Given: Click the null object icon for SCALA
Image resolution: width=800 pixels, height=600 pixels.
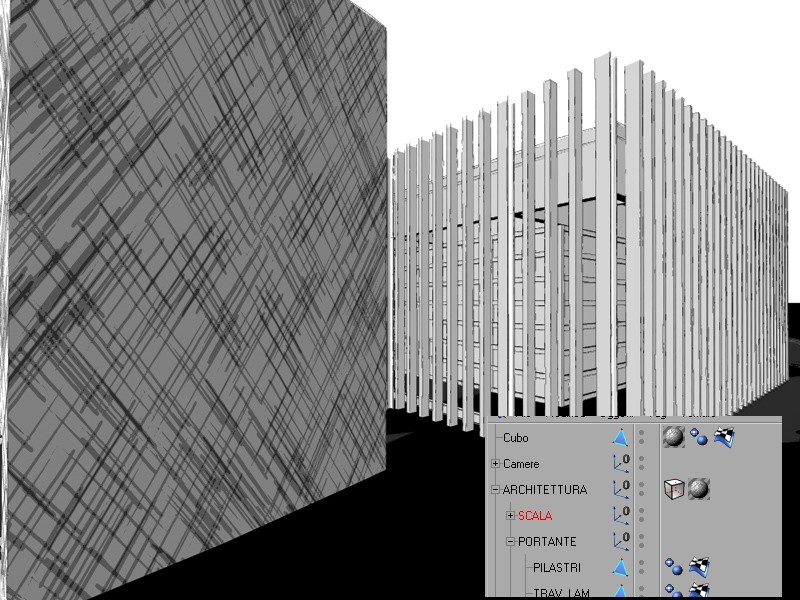Looking at the screenshot, I should (621, 515).
